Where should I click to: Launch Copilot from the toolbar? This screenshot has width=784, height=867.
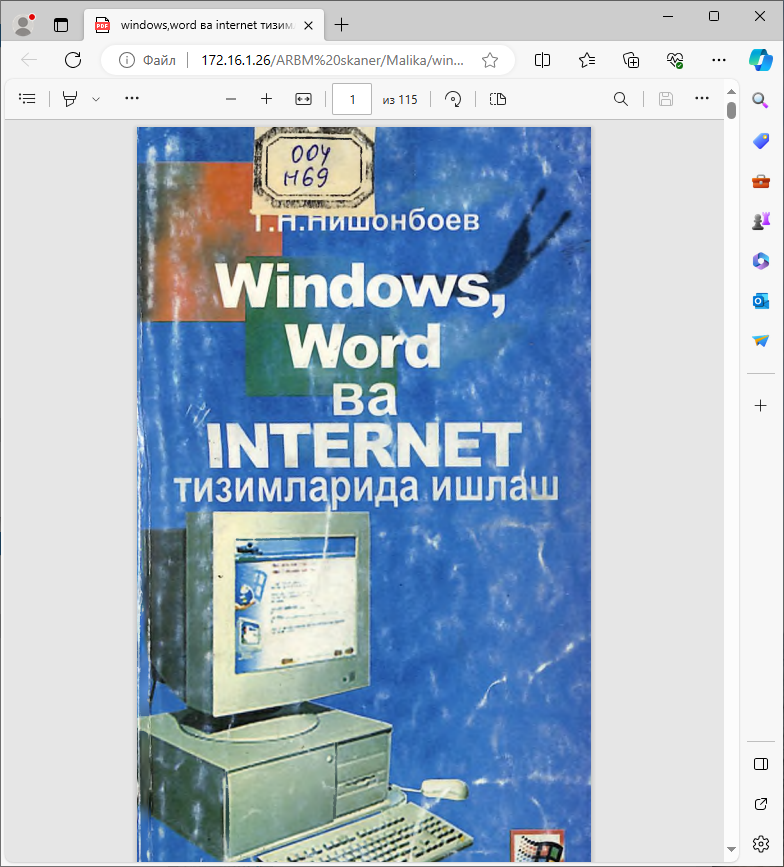(761, 60)
